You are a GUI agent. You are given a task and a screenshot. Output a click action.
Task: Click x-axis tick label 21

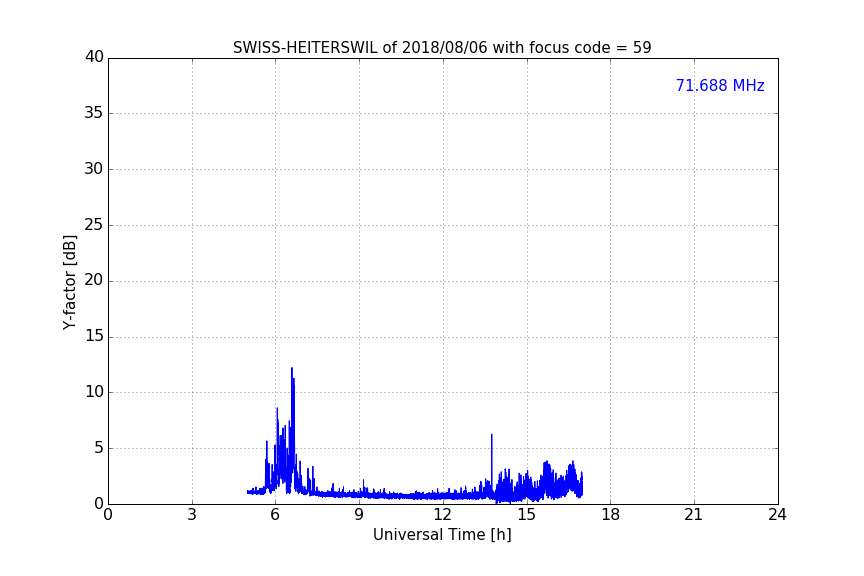coord(694,515)
